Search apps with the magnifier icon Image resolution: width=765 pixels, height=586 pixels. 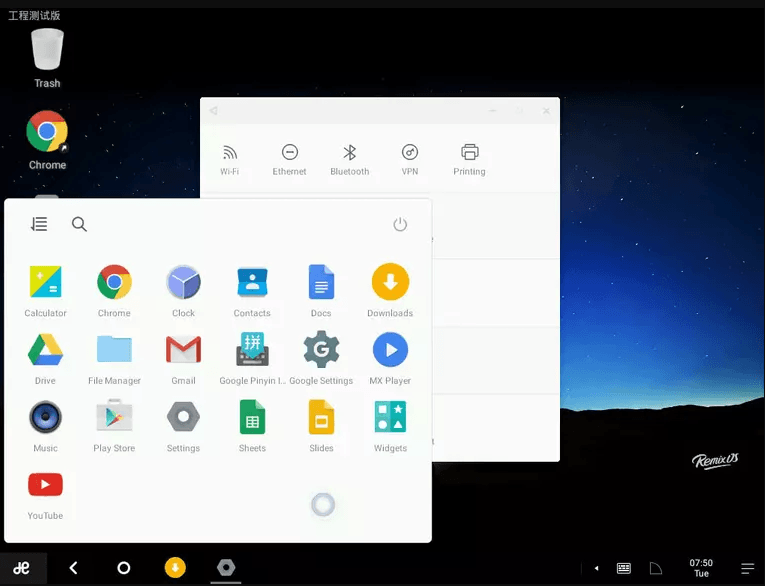pyautogui.click(x=79, y=224)
